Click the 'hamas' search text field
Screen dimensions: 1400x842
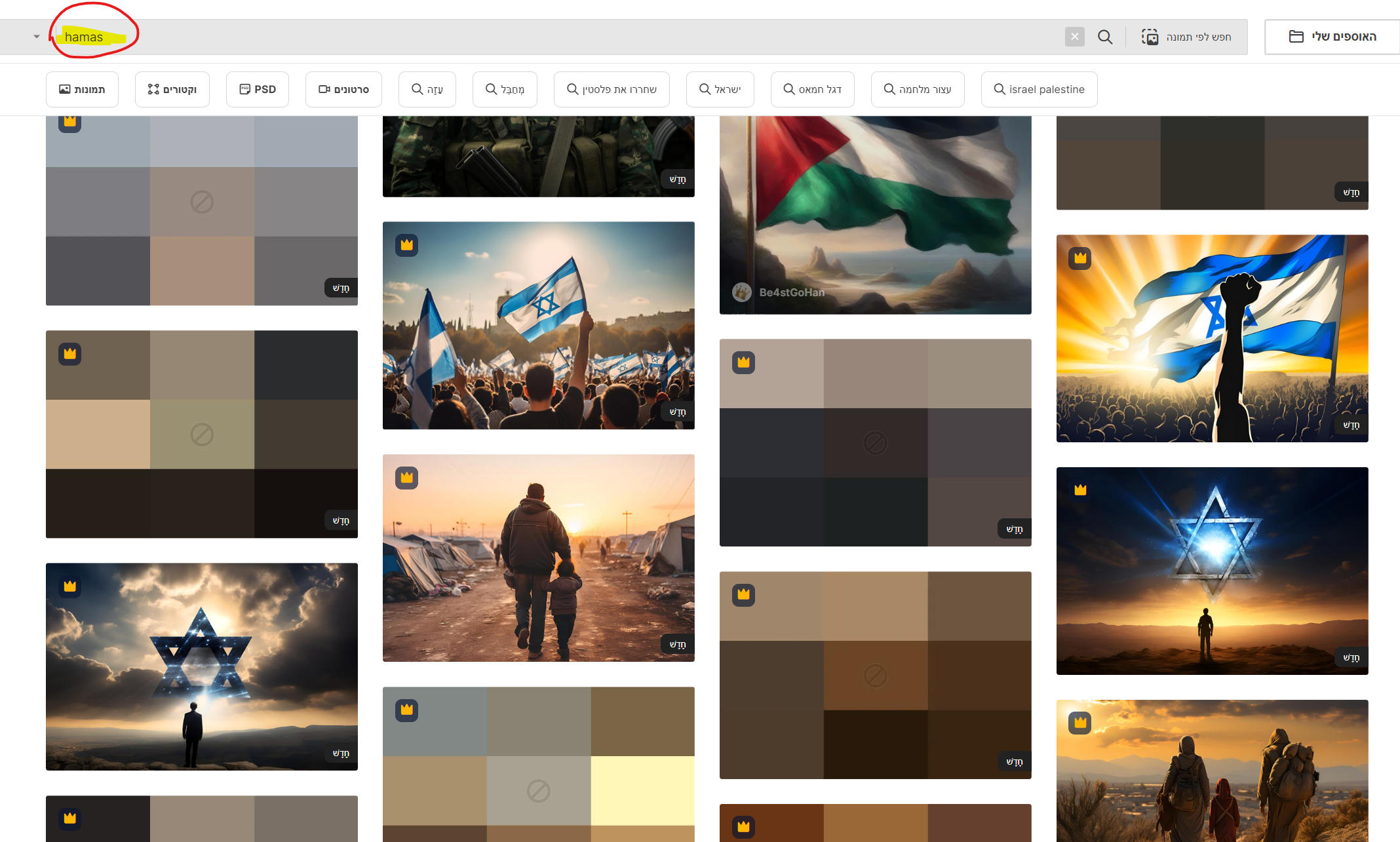point(84,37)
